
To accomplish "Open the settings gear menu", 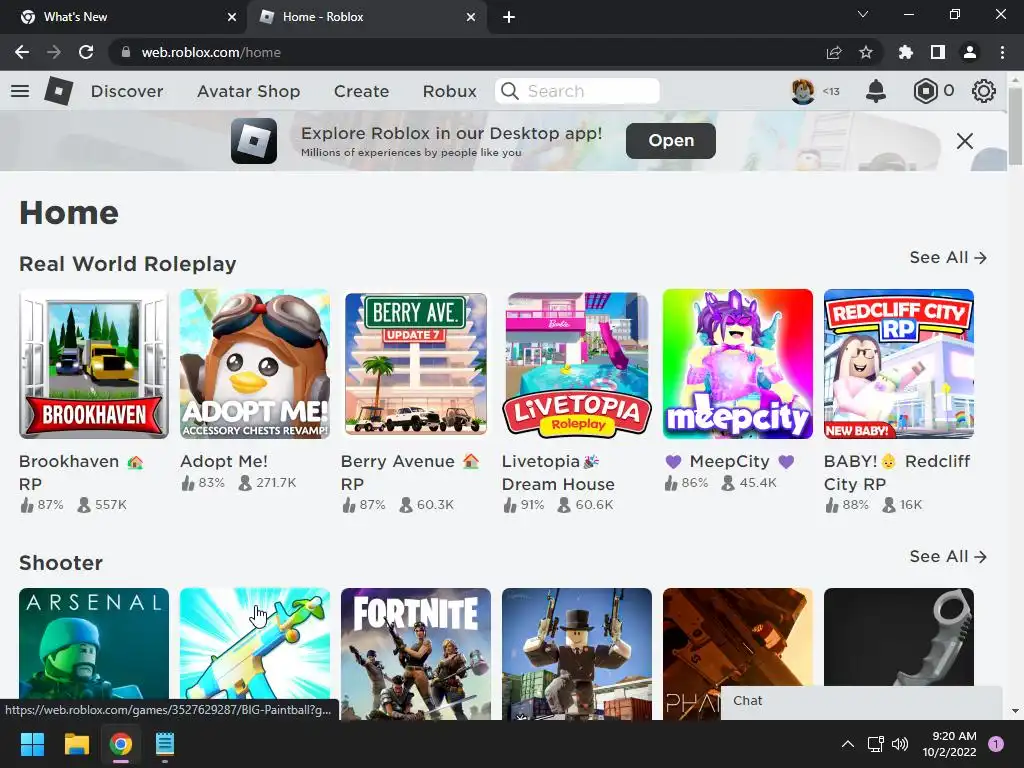I will coord(984,91).
